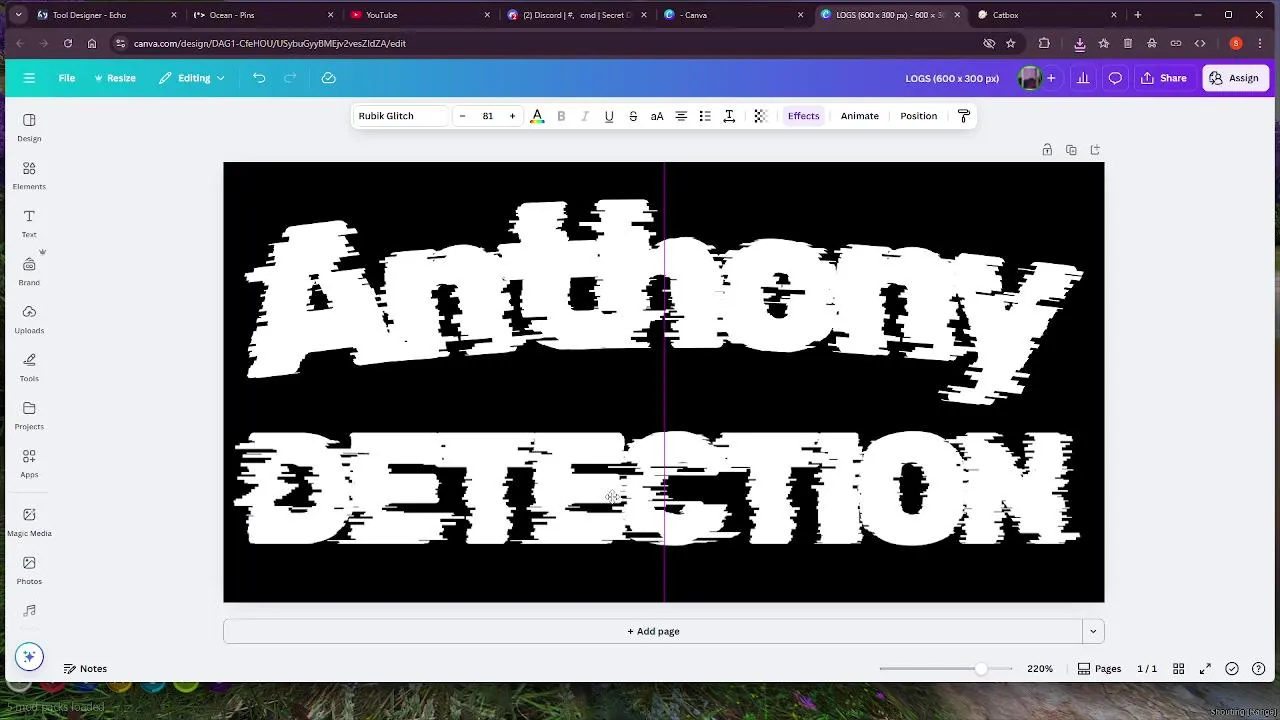1280x720 pixels.
Task: Click the lock page icon above canvas
Action: [x=1047, y=150]
